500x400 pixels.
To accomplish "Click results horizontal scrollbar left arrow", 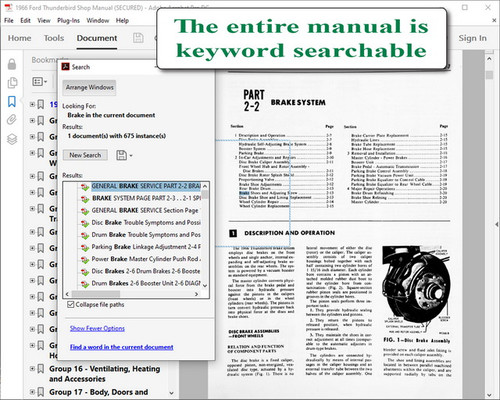I will click(67, 294).
